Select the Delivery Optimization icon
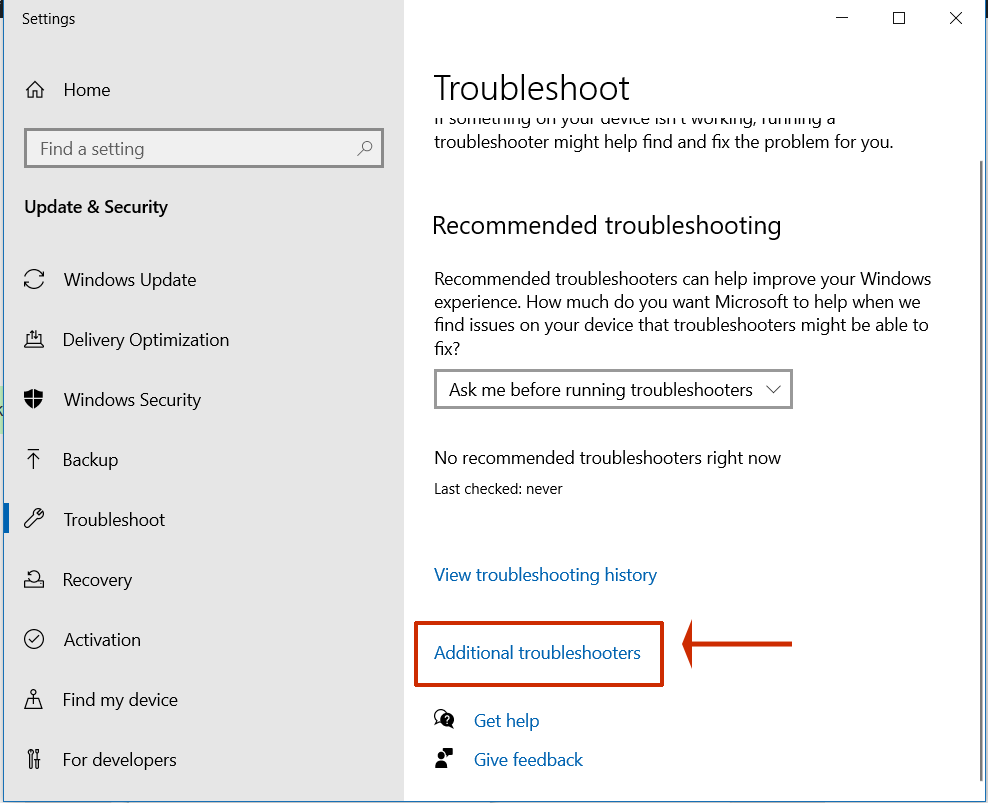The width and height of the screenshot is (988, 803). 34,340
